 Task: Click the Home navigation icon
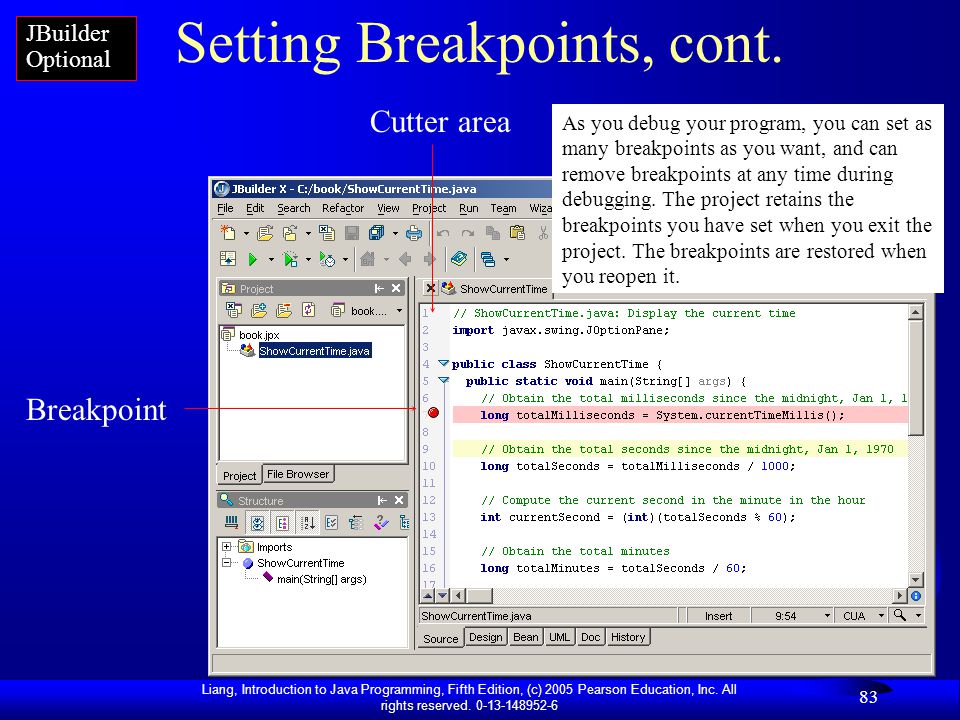367,259
